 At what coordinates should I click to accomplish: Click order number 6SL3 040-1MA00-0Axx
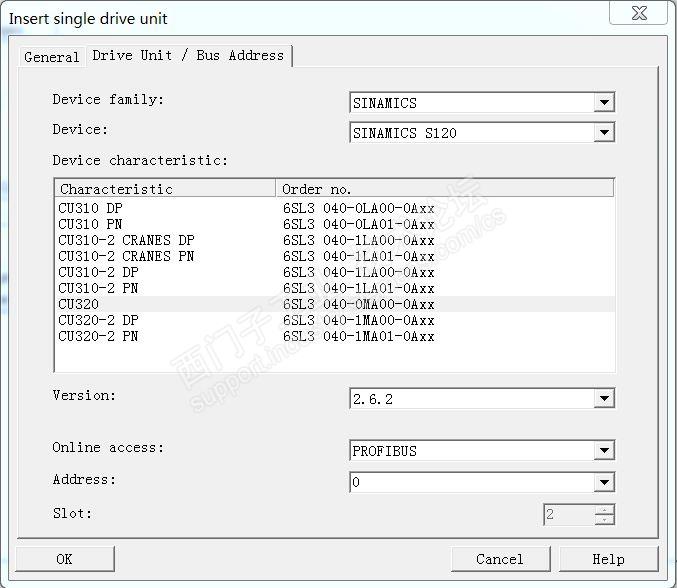point(358,320)
